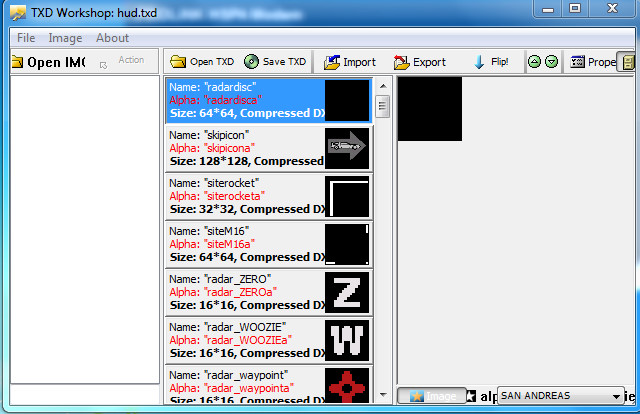Click the siterocket thumbnail

347,196
